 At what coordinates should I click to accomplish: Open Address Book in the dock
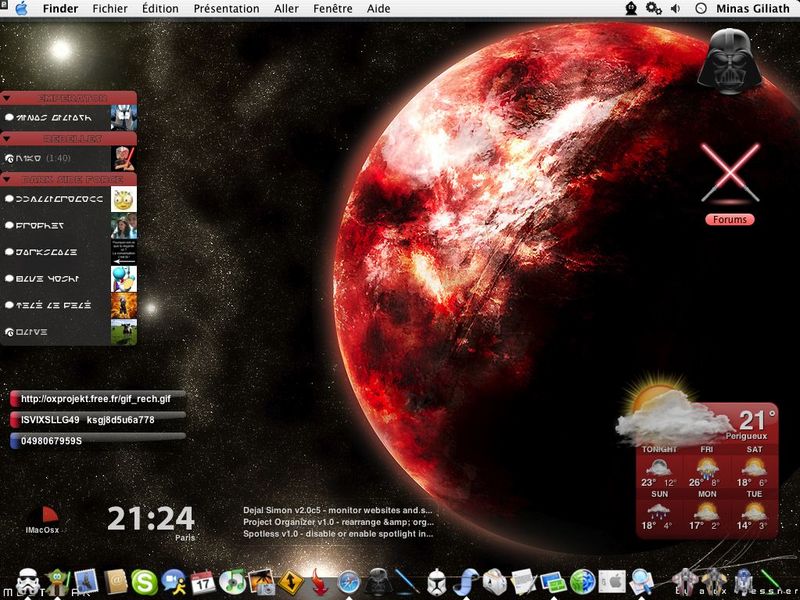click(116, 582)
